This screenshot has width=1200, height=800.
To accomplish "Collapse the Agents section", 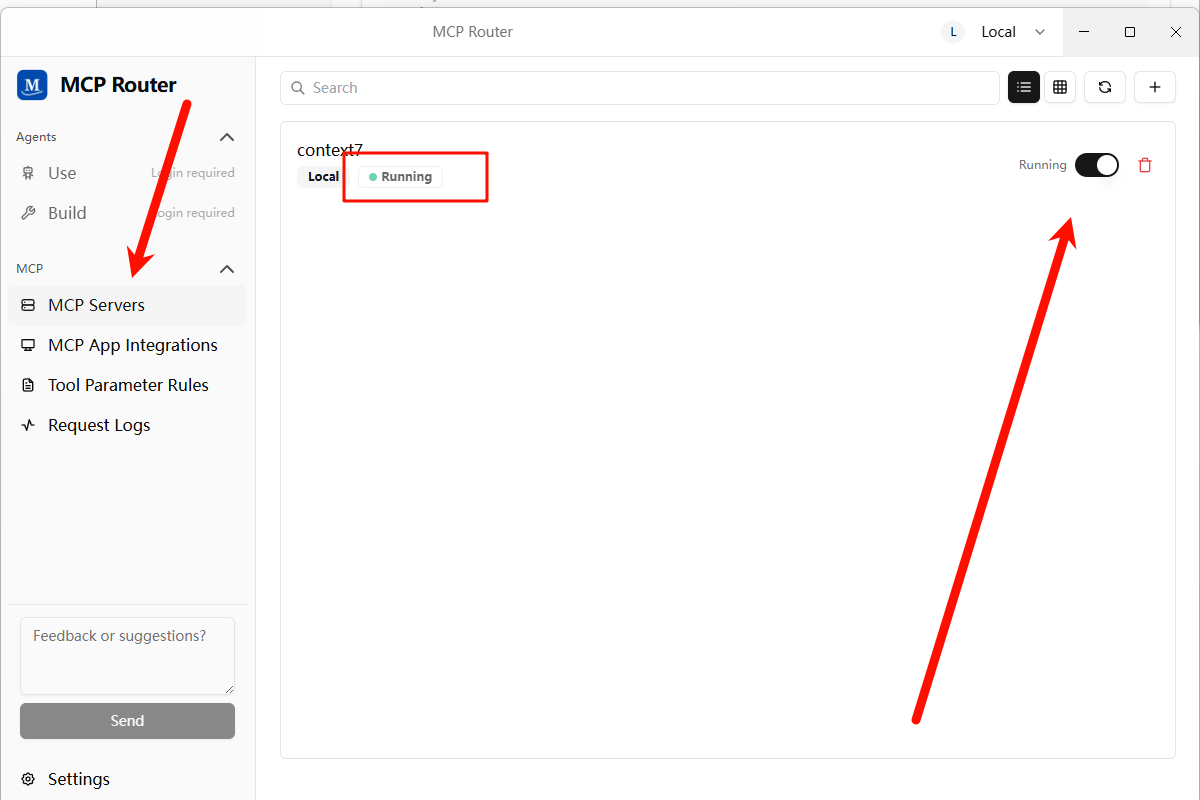I will 227,137.
